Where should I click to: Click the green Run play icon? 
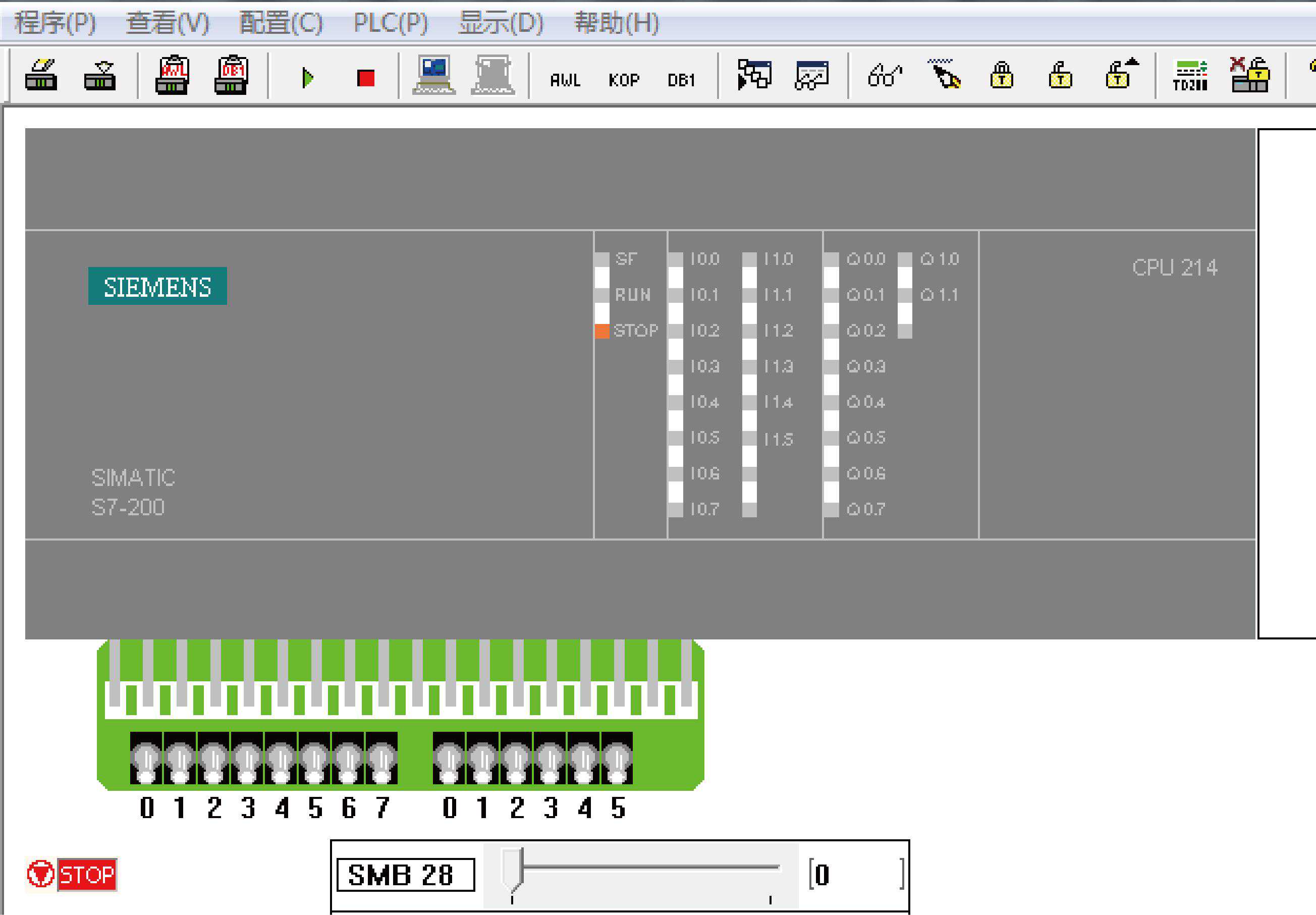click(308, 77)
